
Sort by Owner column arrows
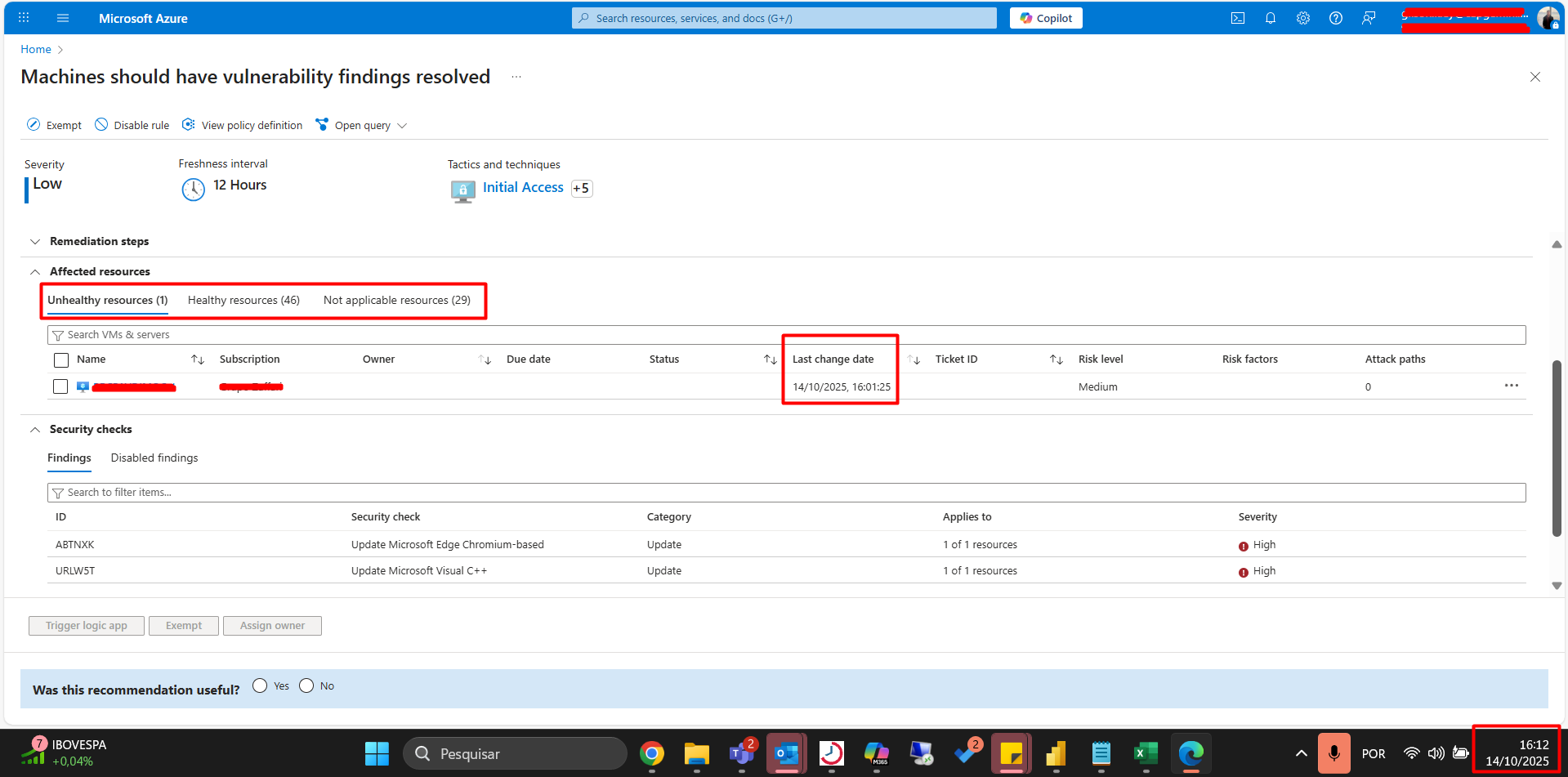pos(485,359)
